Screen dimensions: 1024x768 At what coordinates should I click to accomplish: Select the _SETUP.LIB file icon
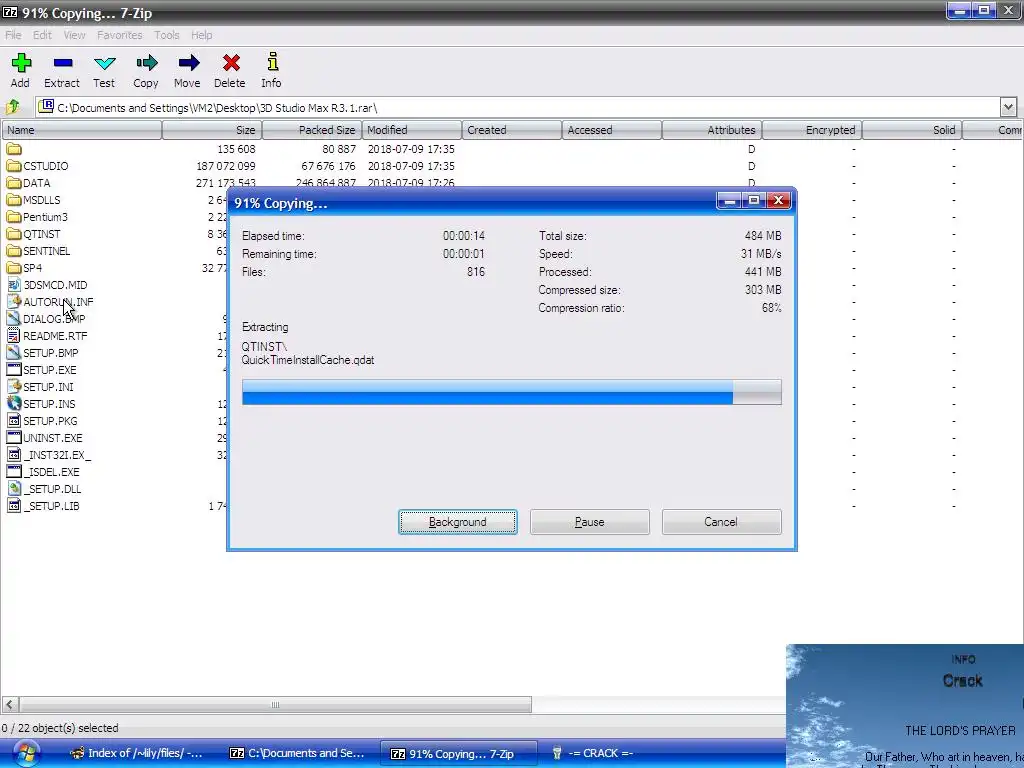pyautogui.click(x=14, y=505)
